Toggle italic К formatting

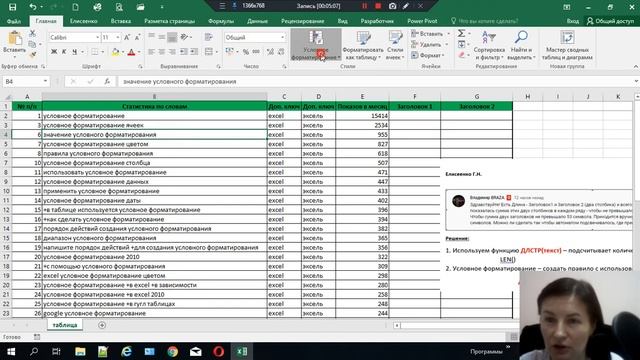tap(64, 52)
